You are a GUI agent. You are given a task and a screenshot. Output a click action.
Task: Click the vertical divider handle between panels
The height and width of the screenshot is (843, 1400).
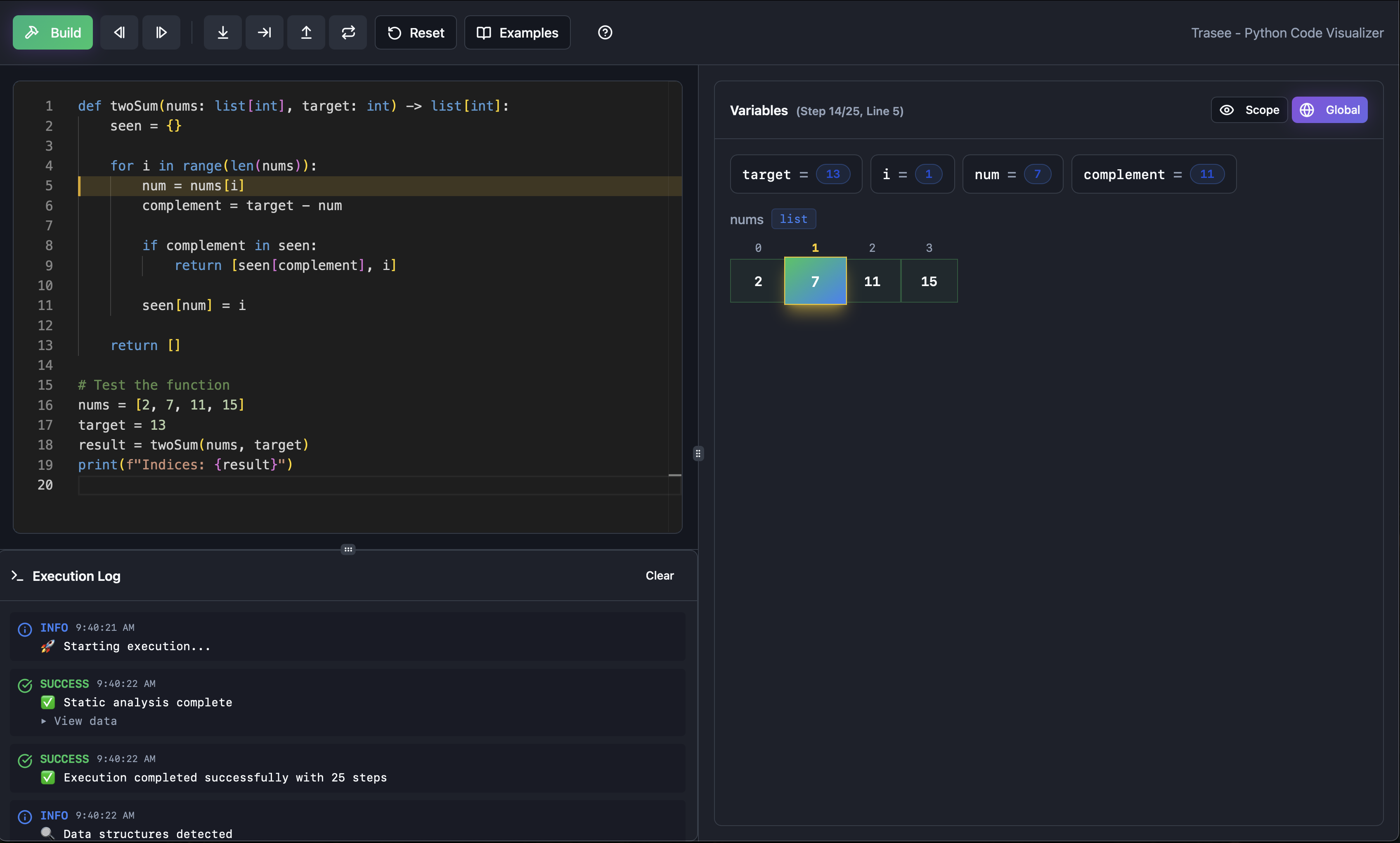[698, 453]
